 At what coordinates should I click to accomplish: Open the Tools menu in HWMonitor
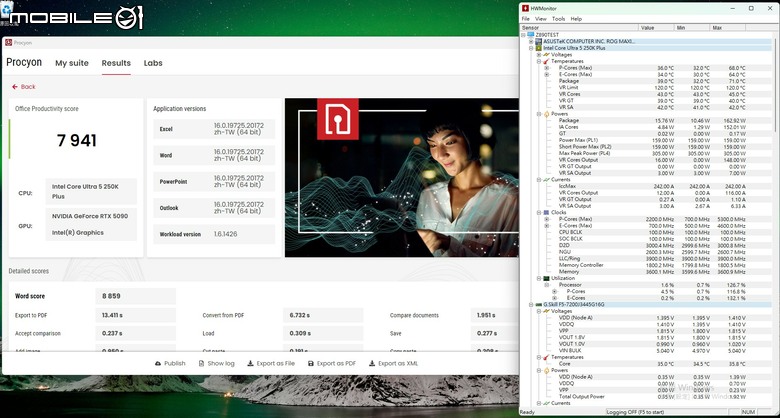559,19
